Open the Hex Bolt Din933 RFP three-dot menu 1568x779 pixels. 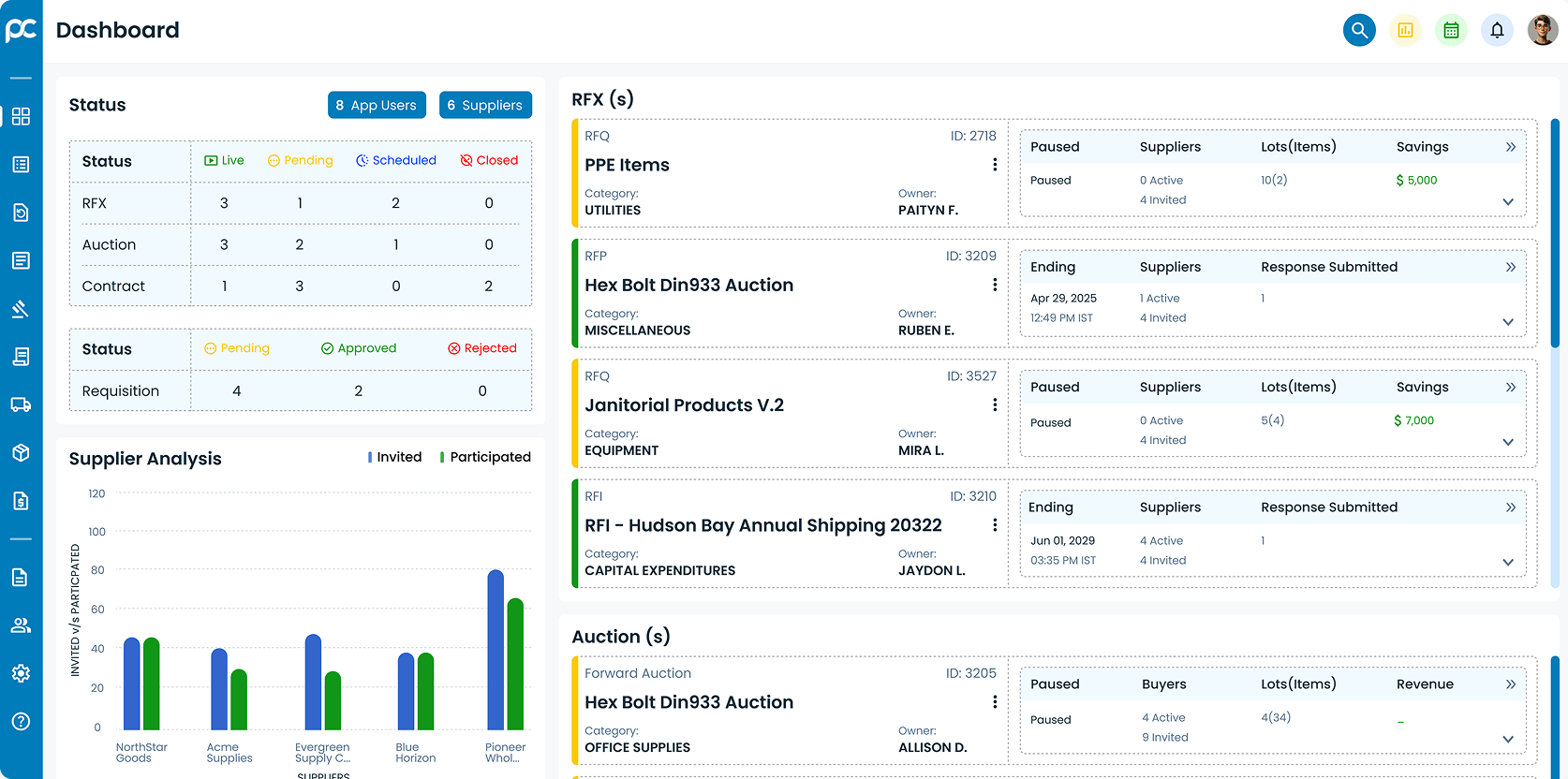994,285
